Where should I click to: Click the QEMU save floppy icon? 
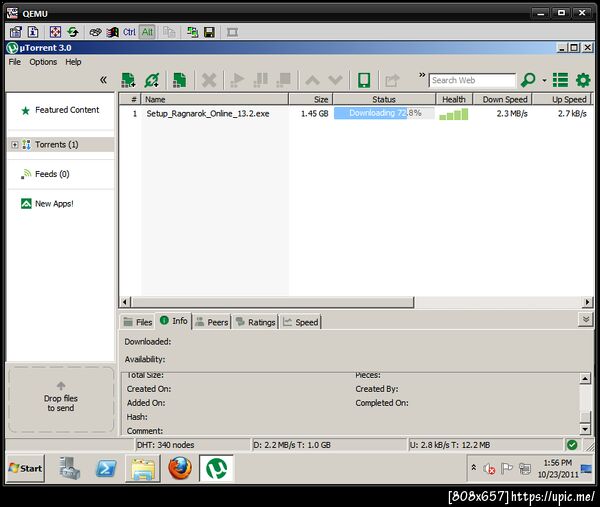(x=209, y=32)
